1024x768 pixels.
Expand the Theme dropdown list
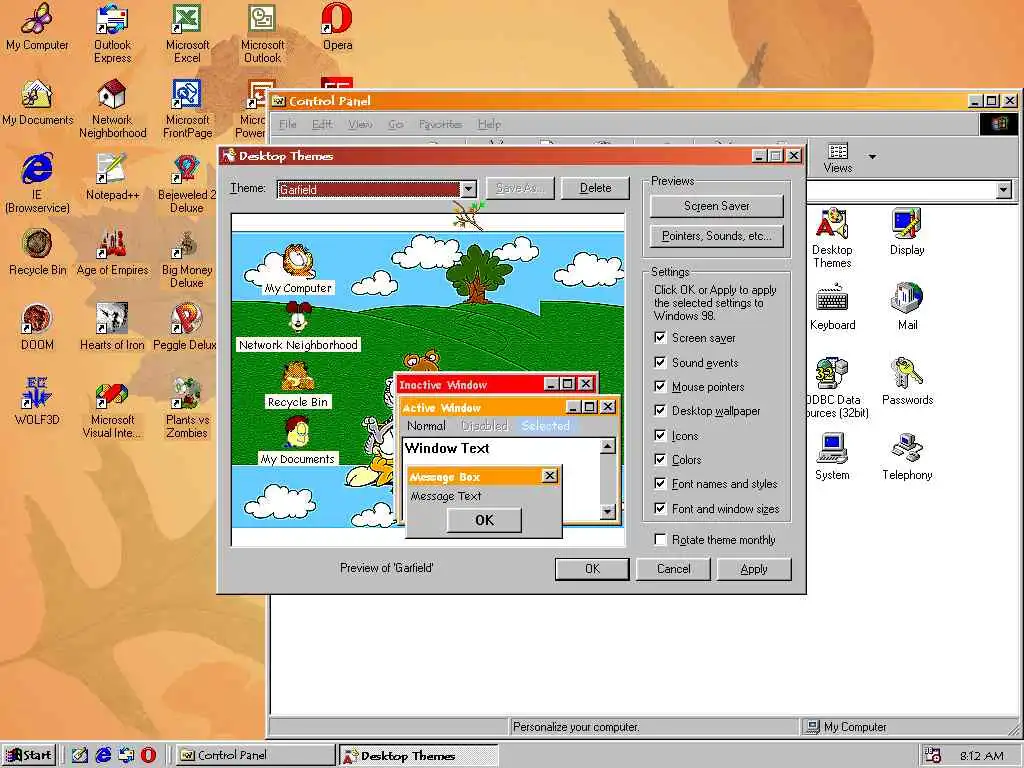click(468, 189)
